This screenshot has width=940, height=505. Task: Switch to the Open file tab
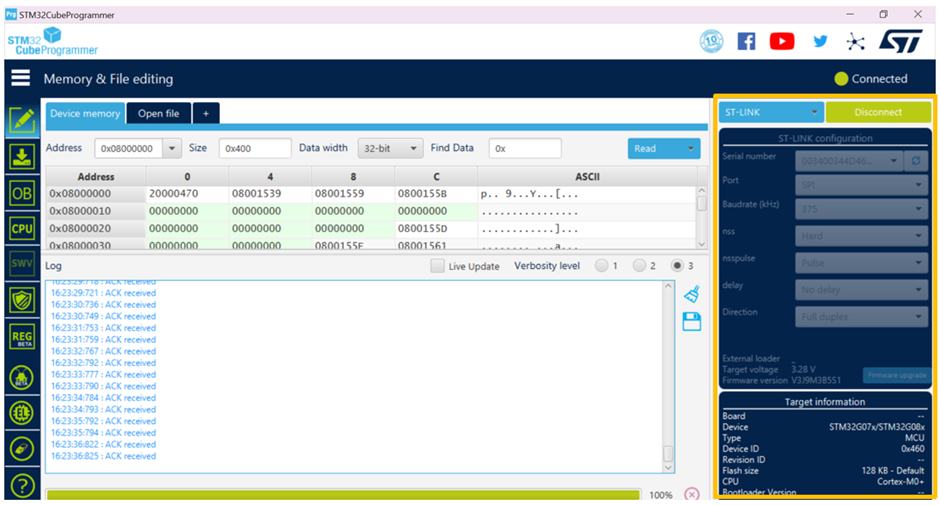tap(158, 113)
